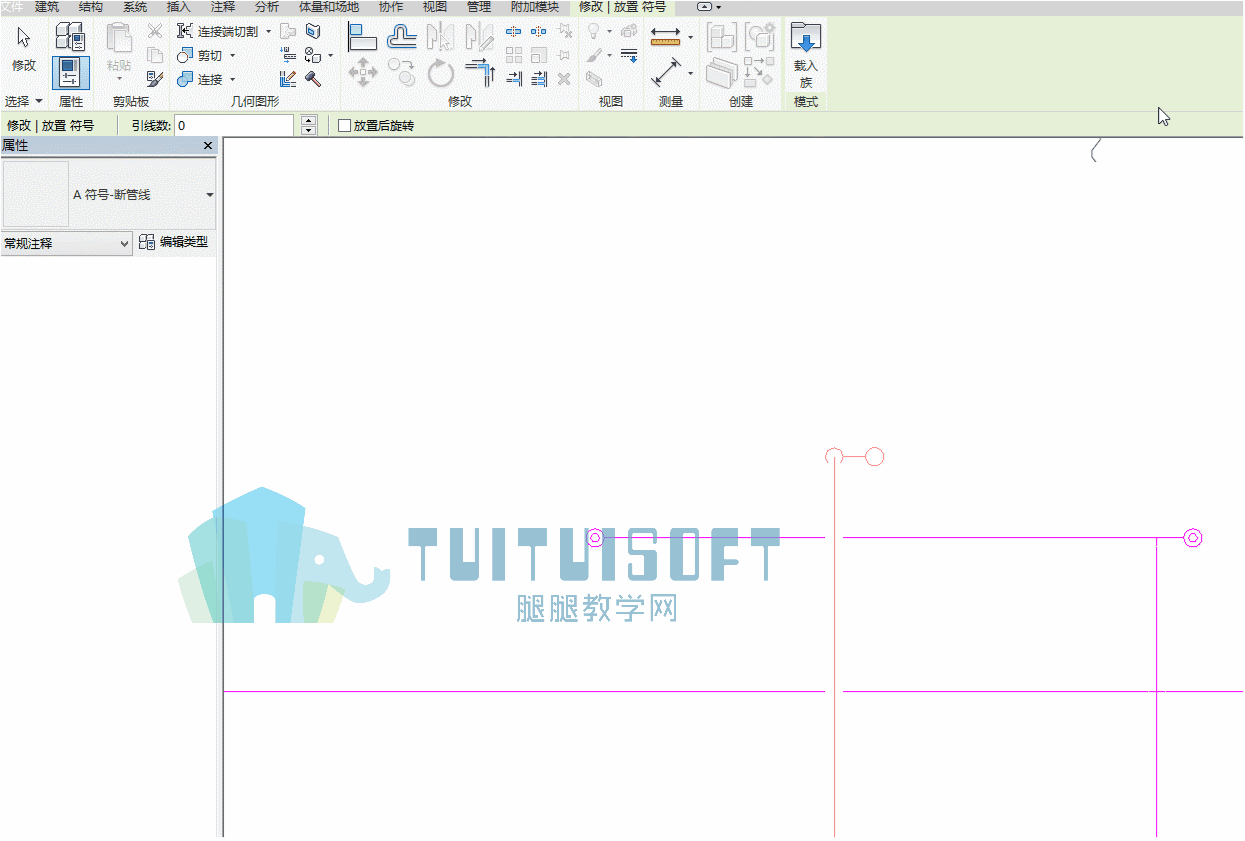This screenshot has width=1245, height=841.
Task: Close the 属性 panel
Action: [x=208, y=146]
